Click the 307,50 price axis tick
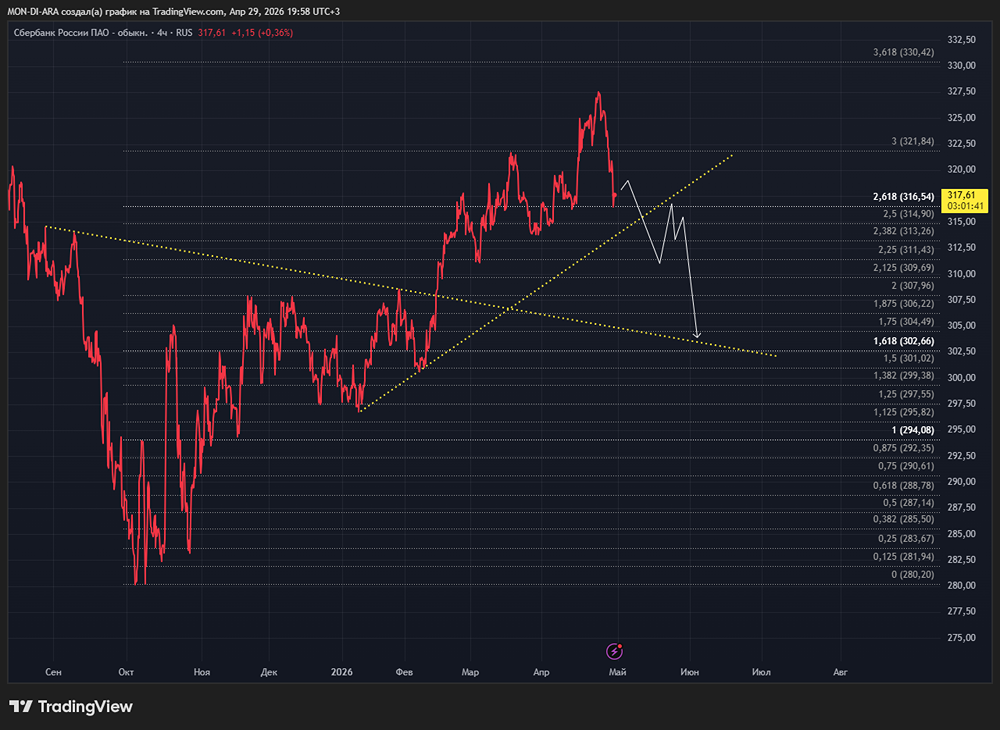Viewport: 1000px width, 730px height. coord(962,300)
